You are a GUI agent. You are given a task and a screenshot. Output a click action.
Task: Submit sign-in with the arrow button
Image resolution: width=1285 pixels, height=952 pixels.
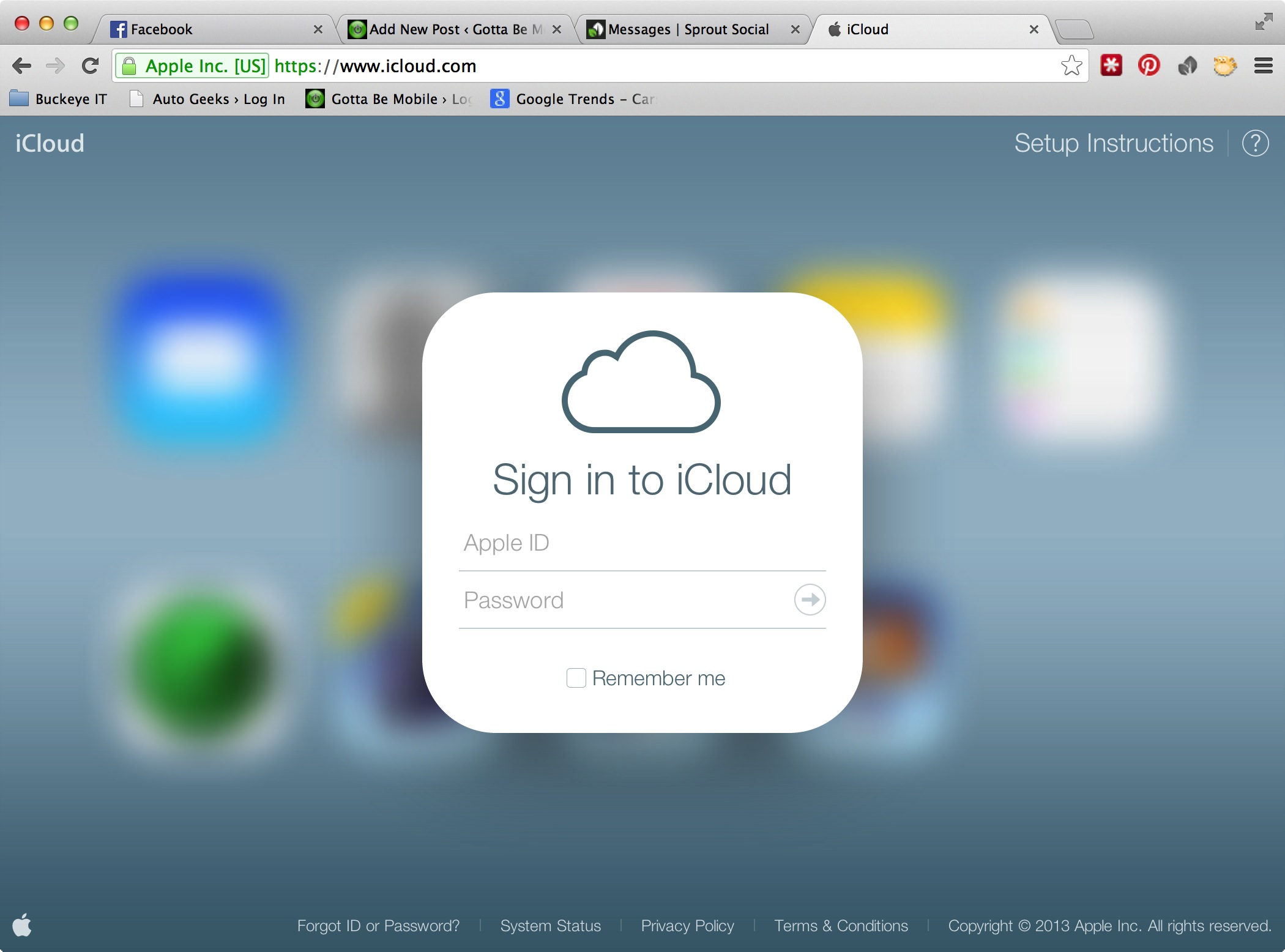coord(810,600)
